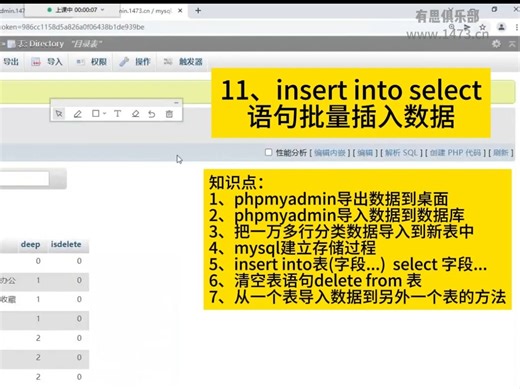
Task: Minimize the annotation toolbar
Action: [x=176, y=102]
